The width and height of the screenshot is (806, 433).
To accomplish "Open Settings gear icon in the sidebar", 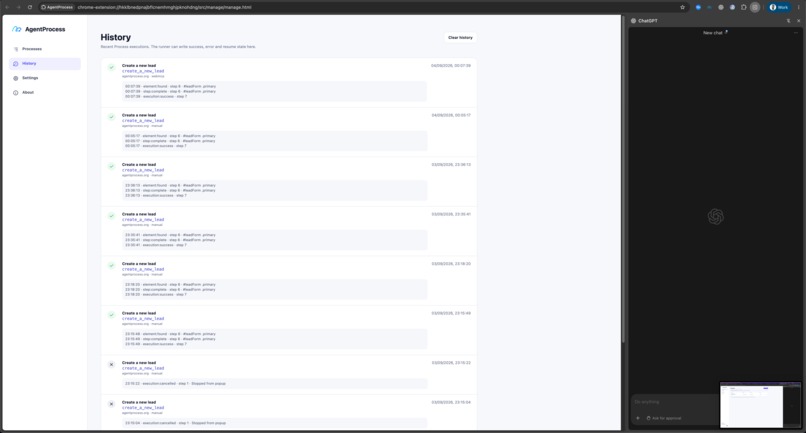I will click(15, 78).
